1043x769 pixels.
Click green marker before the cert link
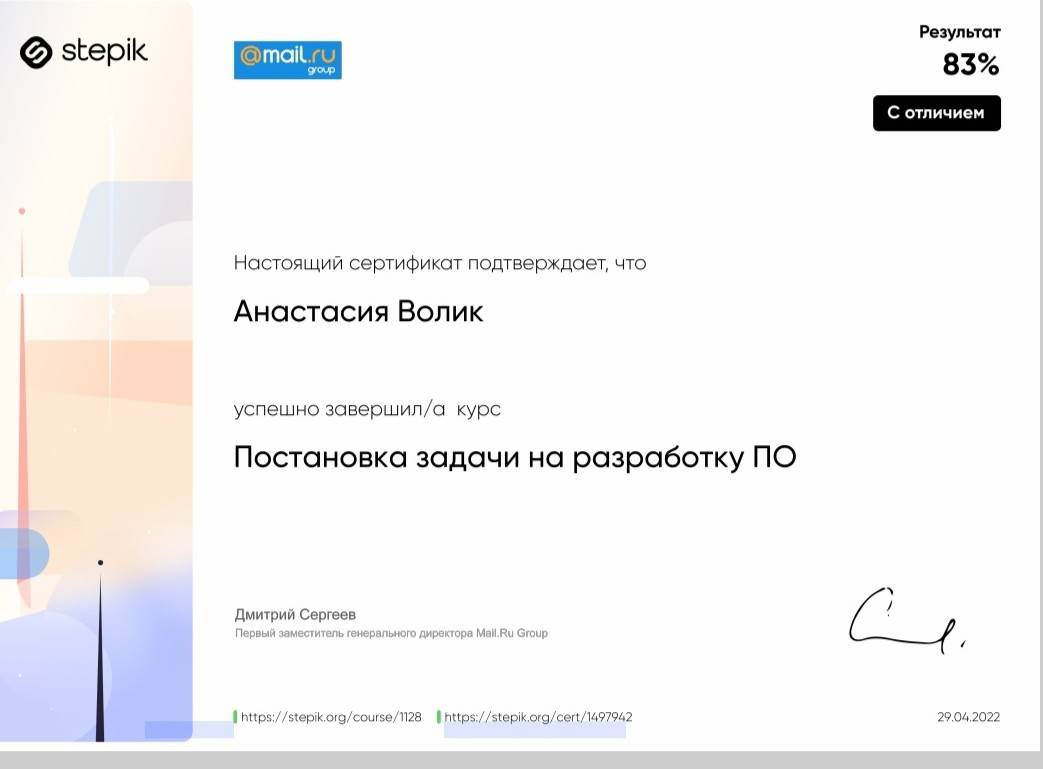point(439,717)
